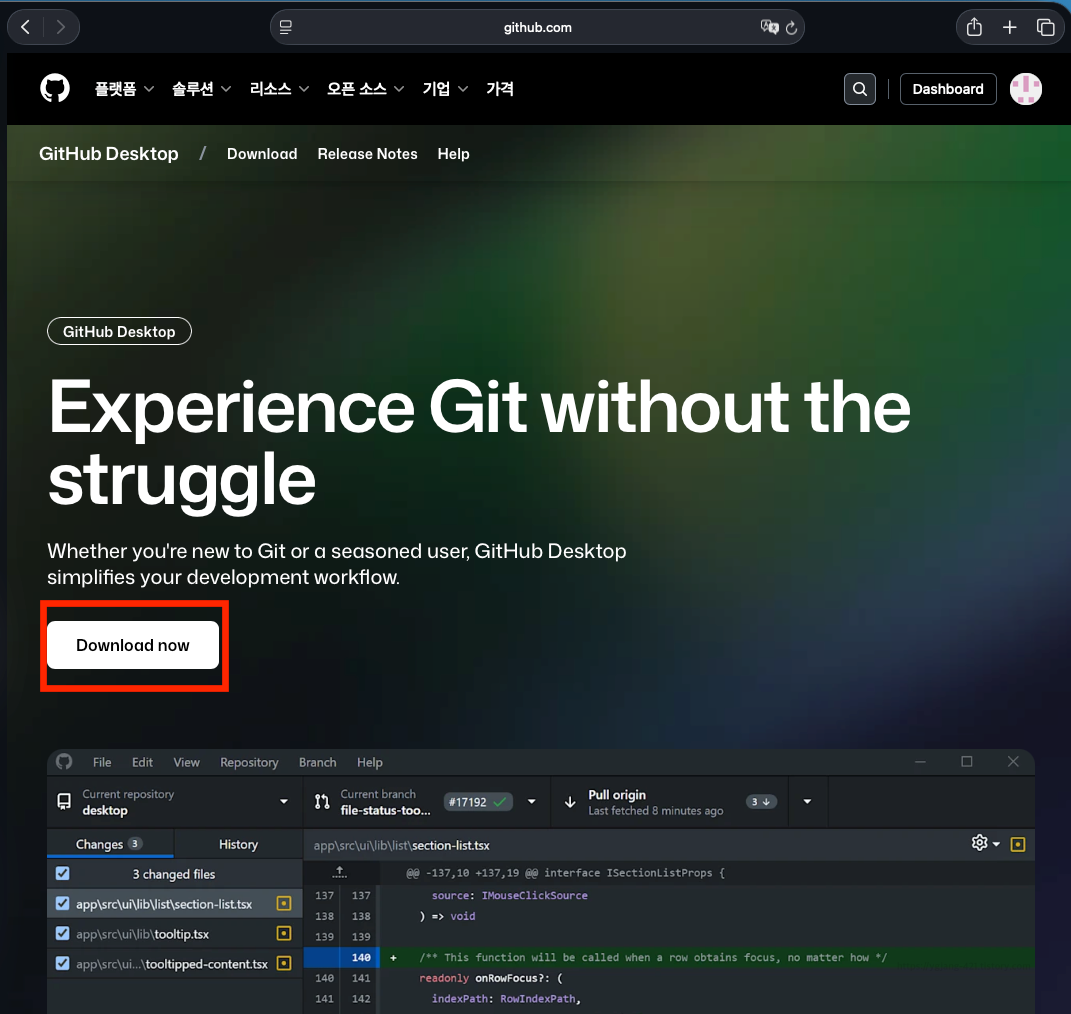Open the 가격 pricing link
The width and height of the screenshot is (1071, 1014).
500,89
